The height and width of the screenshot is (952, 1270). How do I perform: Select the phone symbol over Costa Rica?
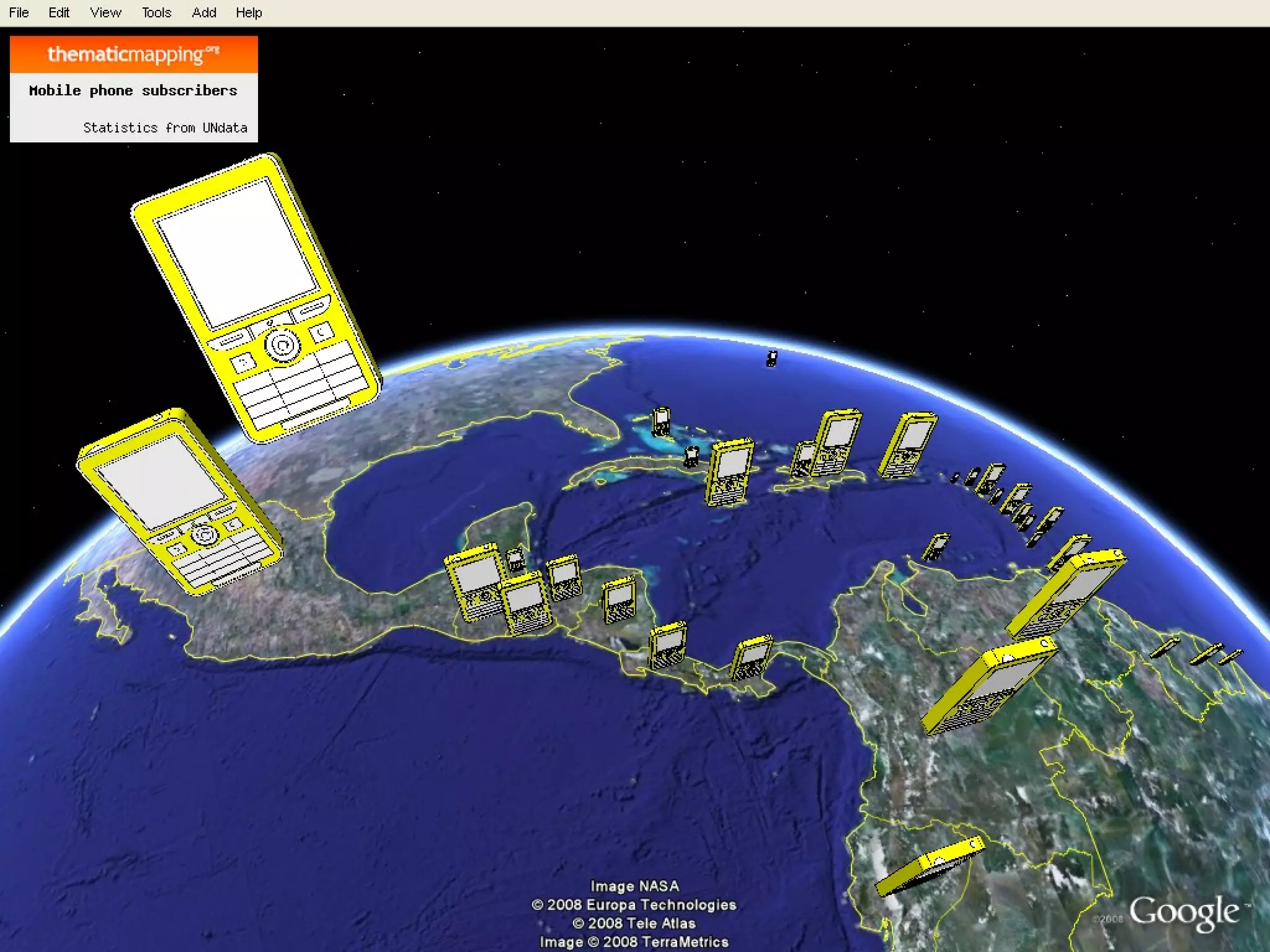(x=667, y=645)
